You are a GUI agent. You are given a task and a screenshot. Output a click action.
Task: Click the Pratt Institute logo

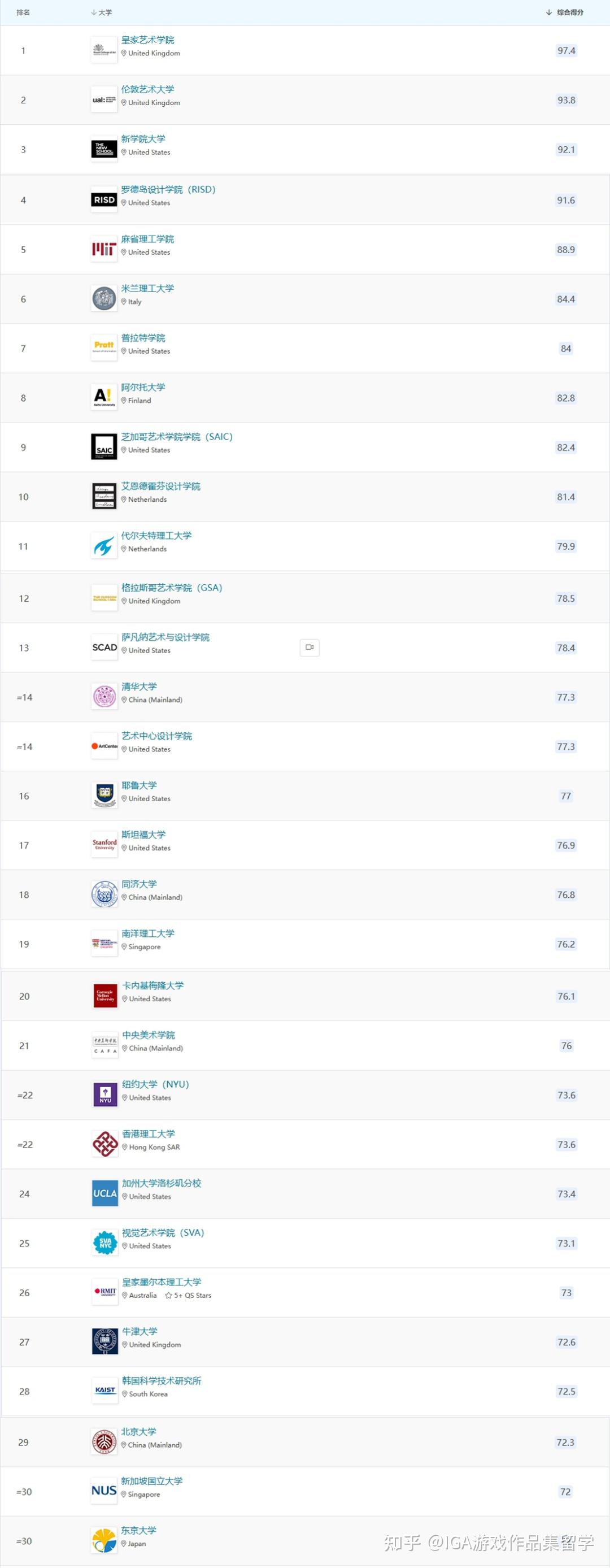(104, 348)
